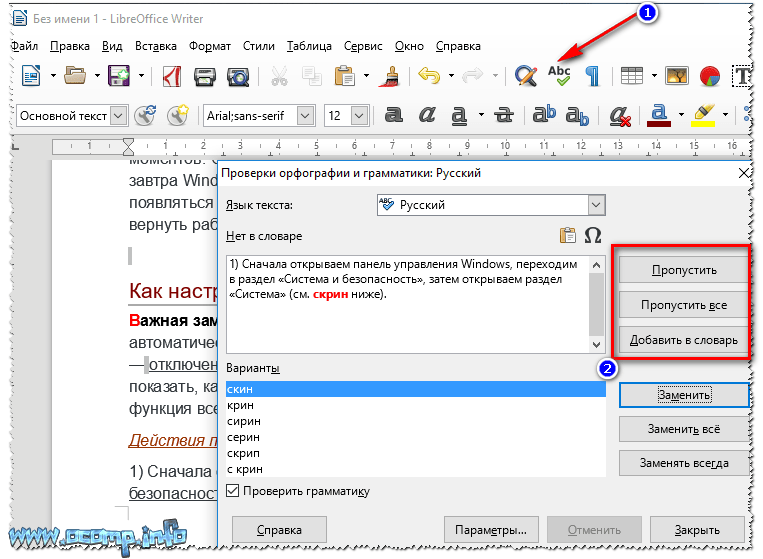Open the Язык текста language dropdown
The image size is (763, 559).
click(596, 205)
